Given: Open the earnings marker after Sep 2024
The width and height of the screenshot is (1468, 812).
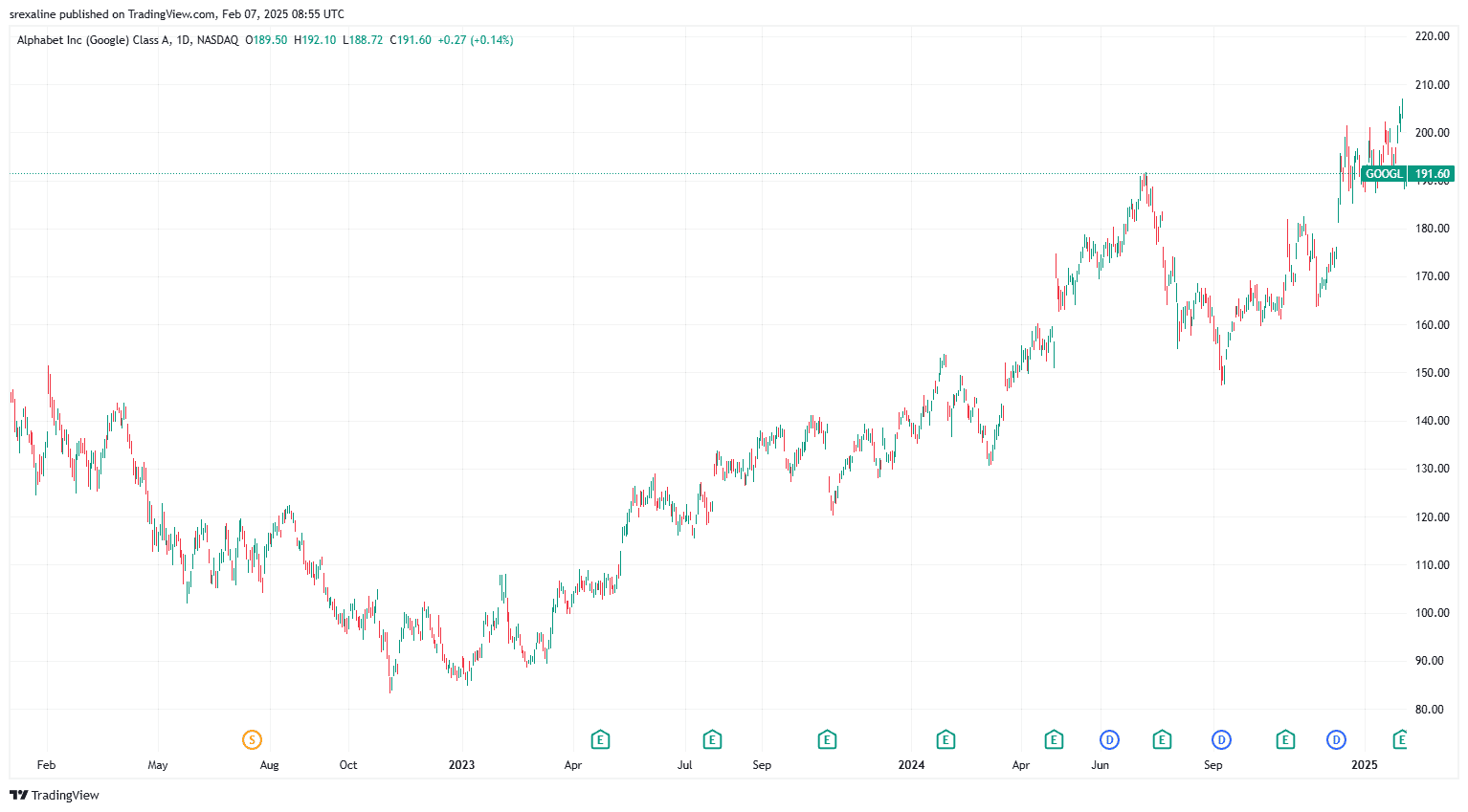Looking at the screenshot, I should [x=1285, y=739].
